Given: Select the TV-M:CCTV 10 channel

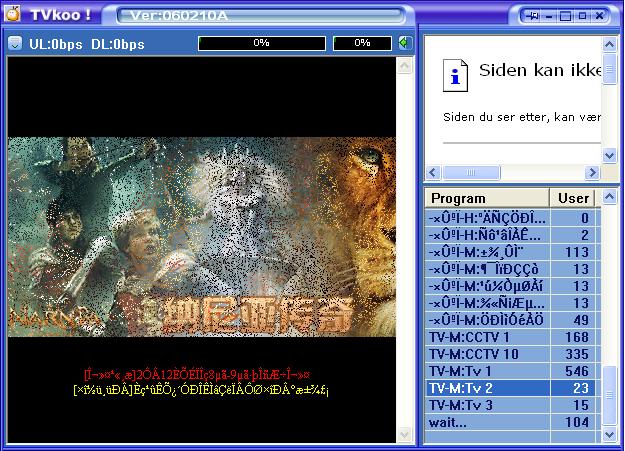Looking at the screenshot, I should [x=513, y=354].
